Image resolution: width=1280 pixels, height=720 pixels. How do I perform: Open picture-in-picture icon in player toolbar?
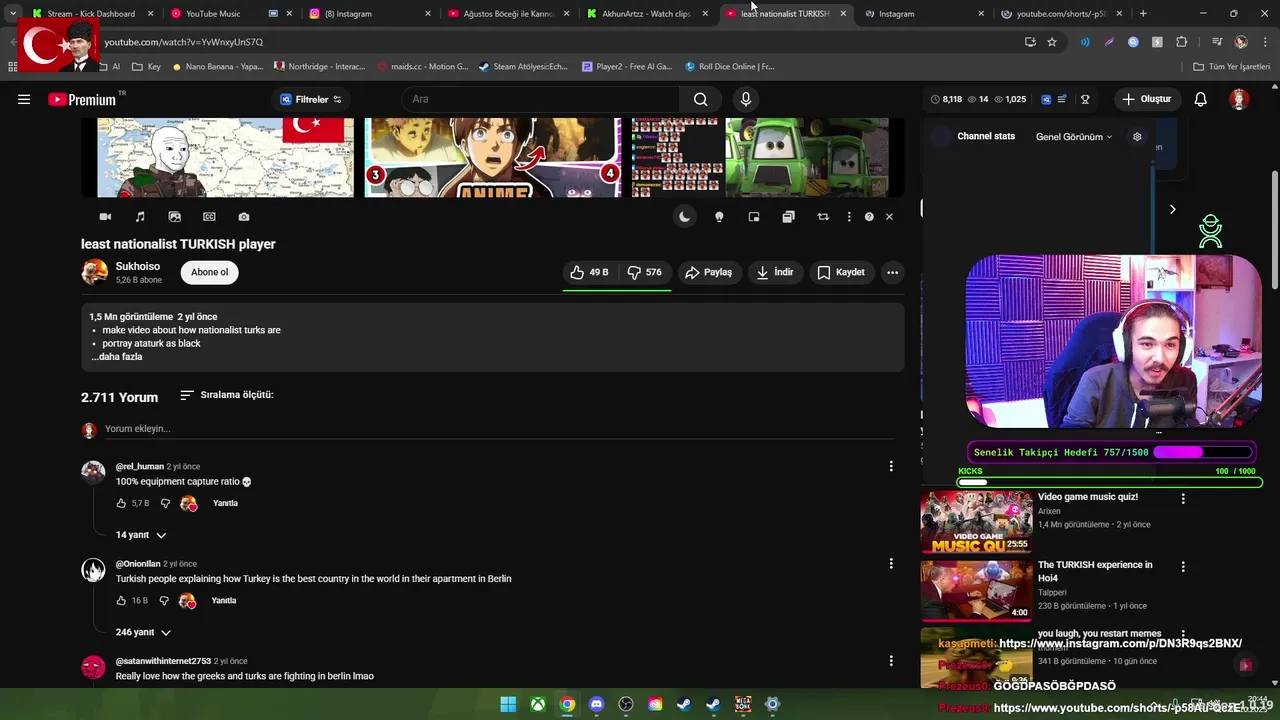(x=754, y=217)
